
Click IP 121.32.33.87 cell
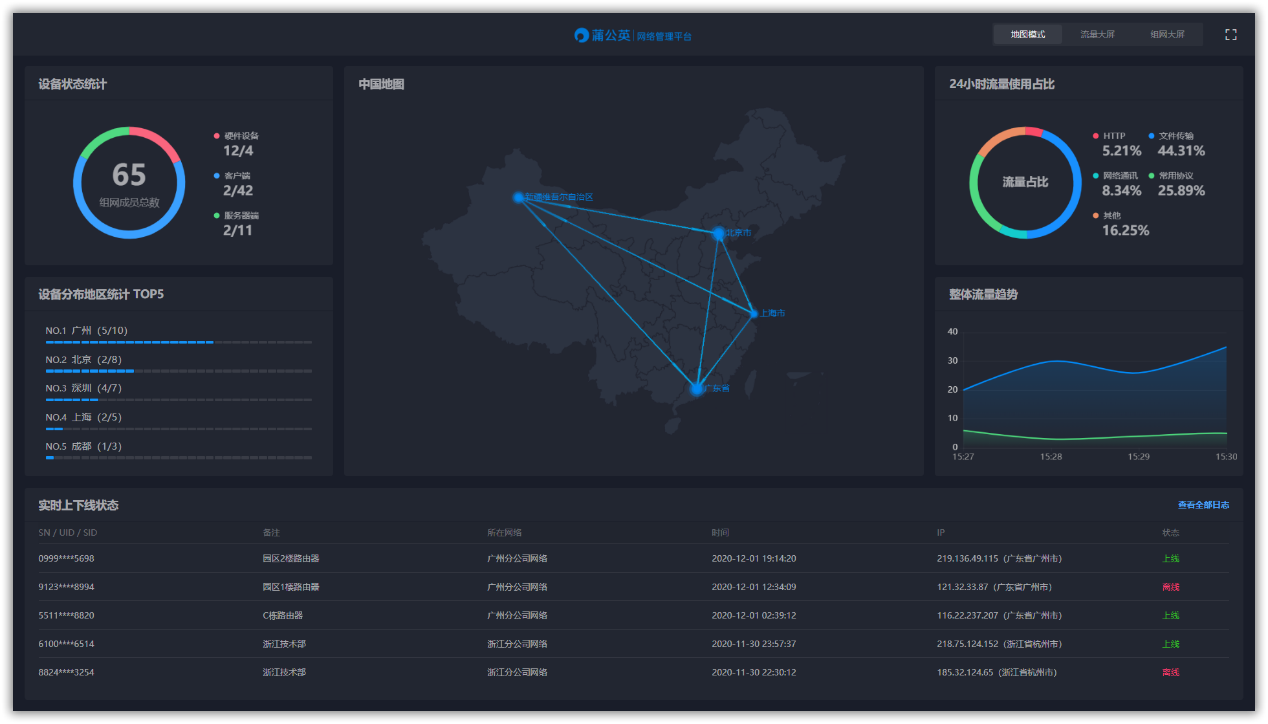click(994, 587)
